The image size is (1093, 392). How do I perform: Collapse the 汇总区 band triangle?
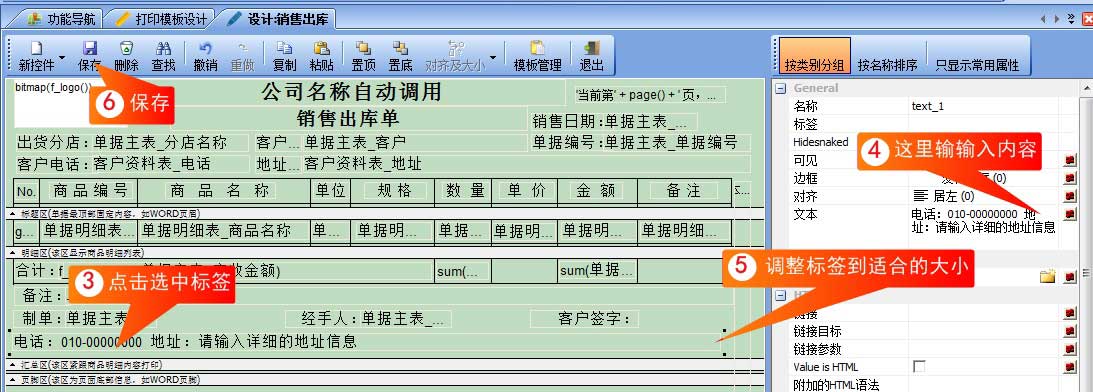click(12, 365)
